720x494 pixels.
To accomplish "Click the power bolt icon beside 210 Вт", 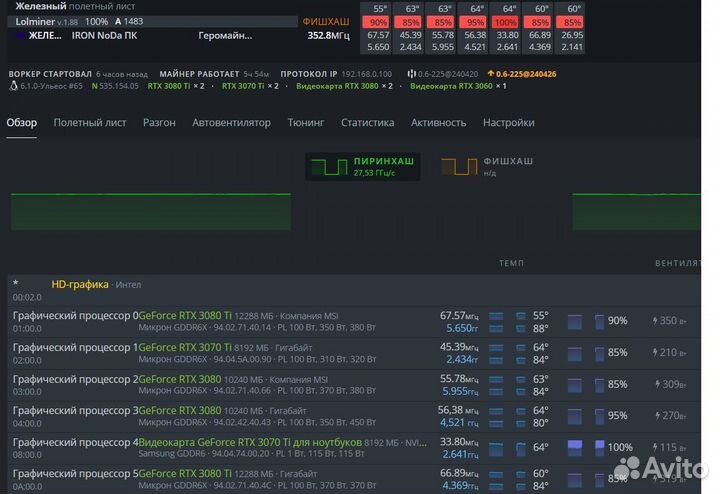I will tap(655, 352).
